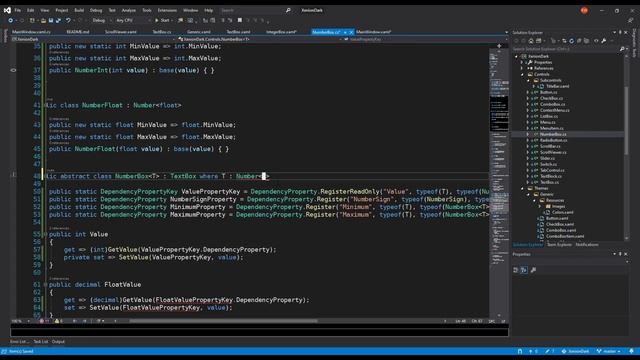The width and height of the screenshot is (640, 360).
Task: Click the Preview Selected Items eye icon
Action: (x=596, y=41)
